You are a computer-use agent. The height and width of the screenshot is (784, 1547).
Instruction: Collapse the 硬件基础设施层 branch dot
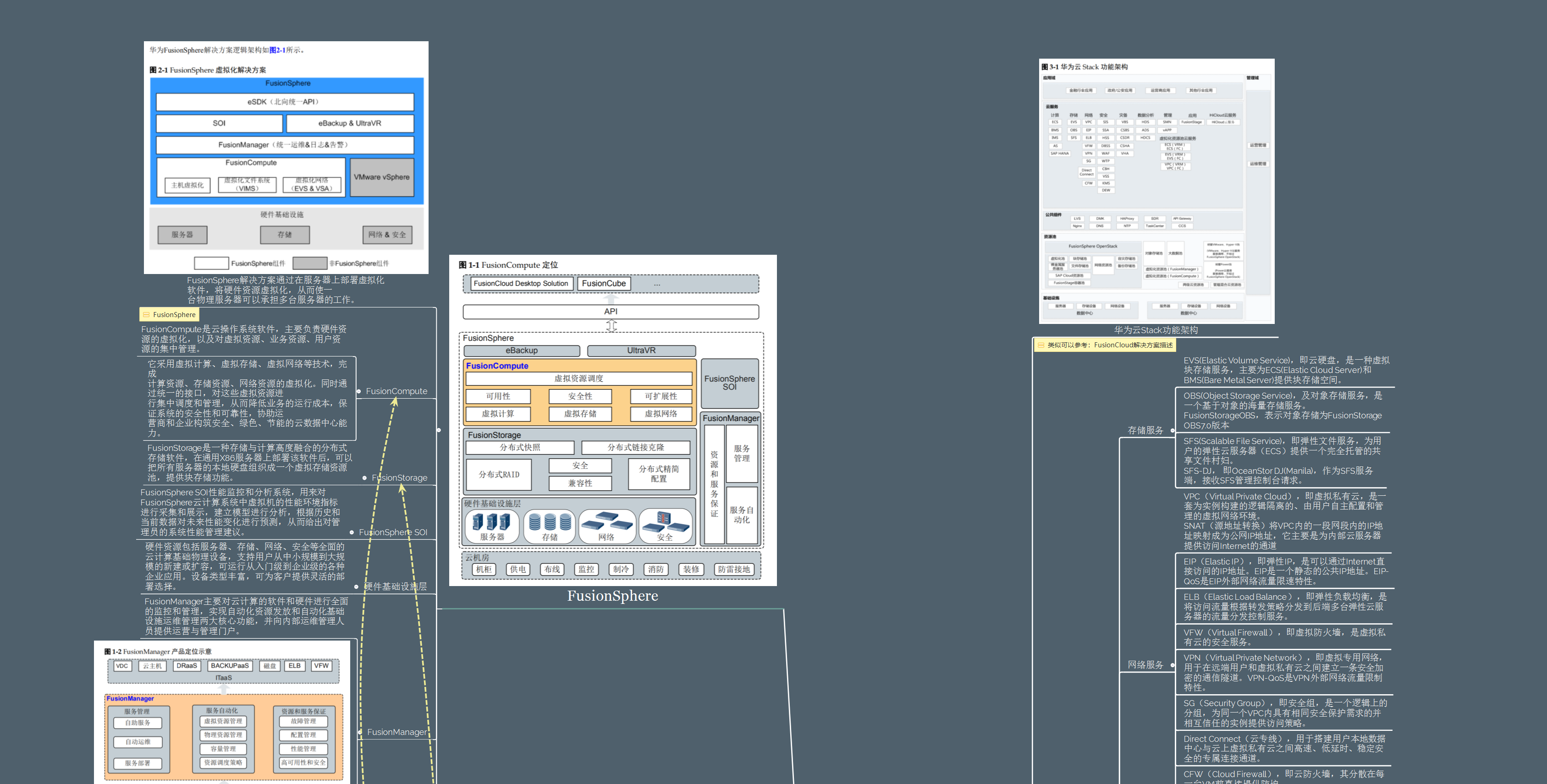[x=356, y=587]
